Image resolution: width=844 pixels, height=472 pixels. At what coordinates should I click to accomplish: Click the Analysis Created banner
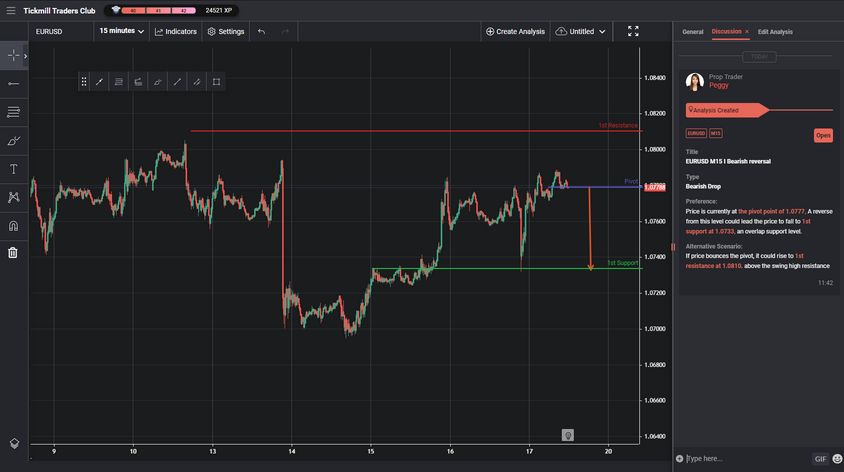click(x=727, y=110)
